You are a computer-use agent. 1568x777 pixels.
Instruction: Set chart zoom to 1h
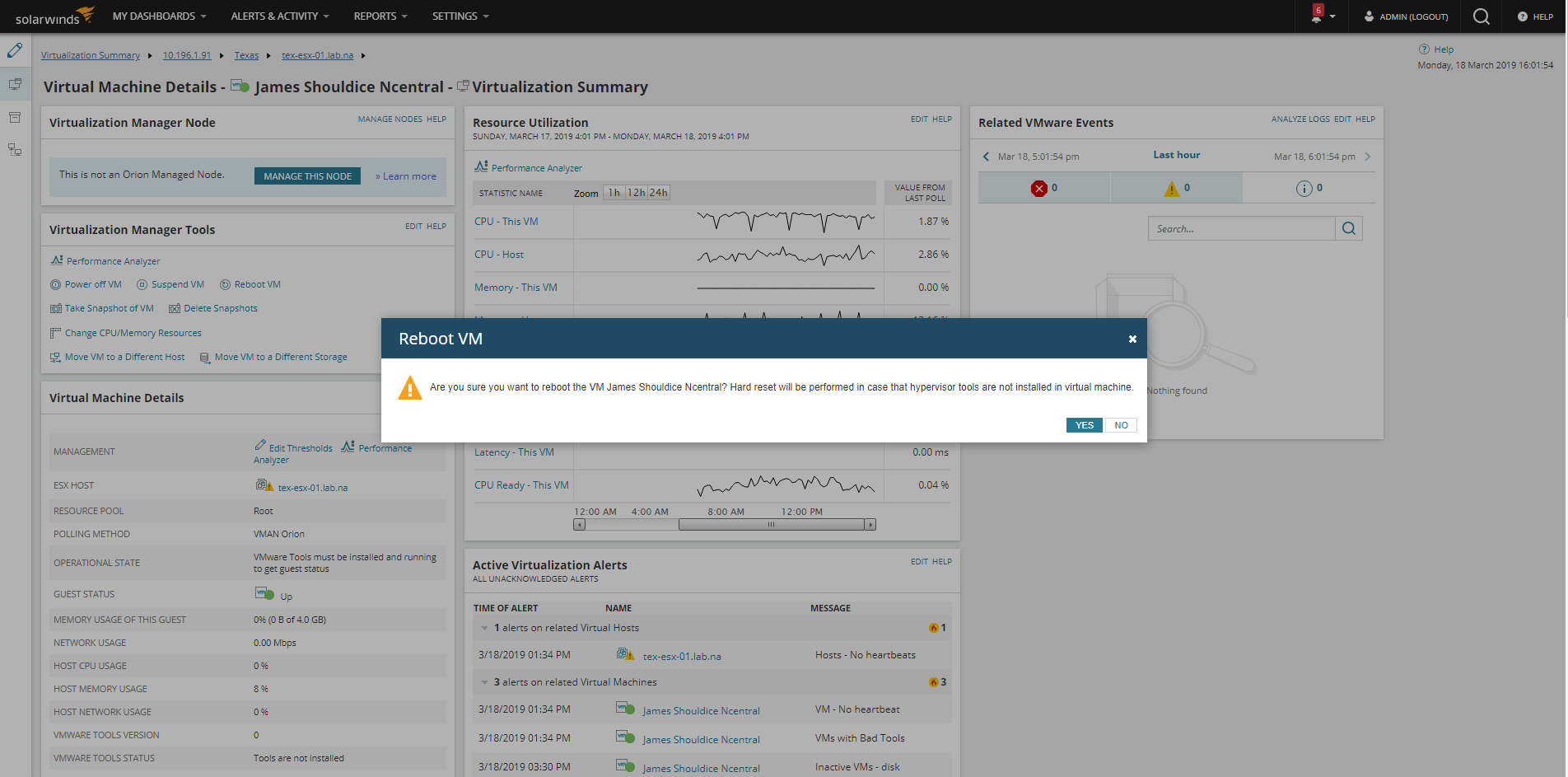614,193
